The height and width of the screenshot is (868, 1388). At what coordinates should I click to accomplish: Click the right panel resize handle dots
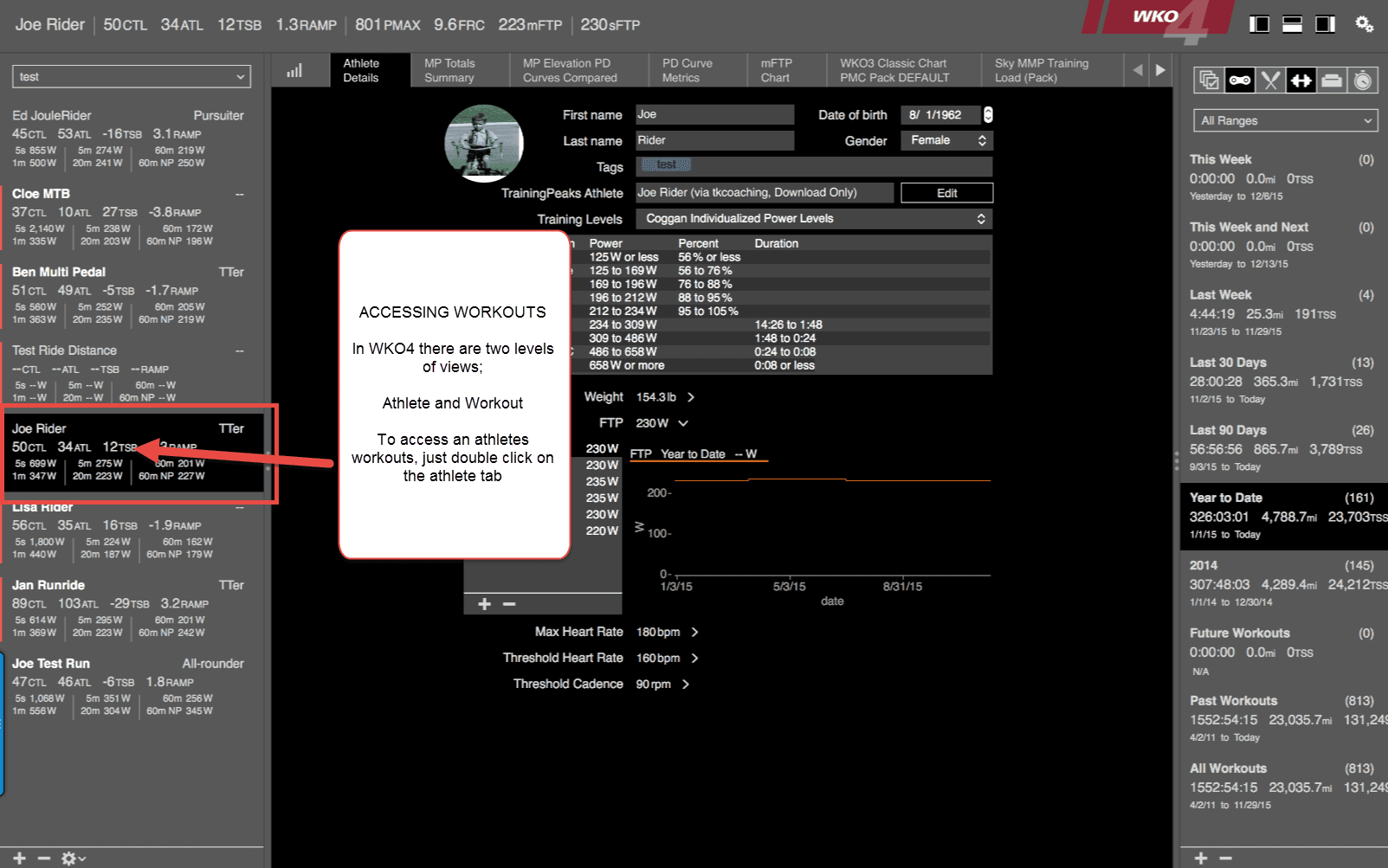click(1176, 460)
